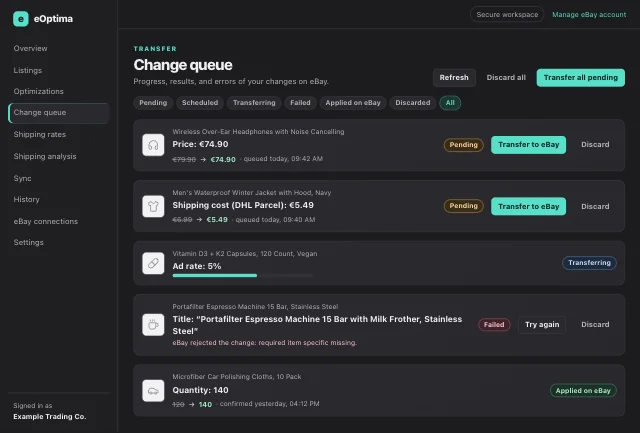Click the Ad rate transfer progress bar

pos(243,276)
